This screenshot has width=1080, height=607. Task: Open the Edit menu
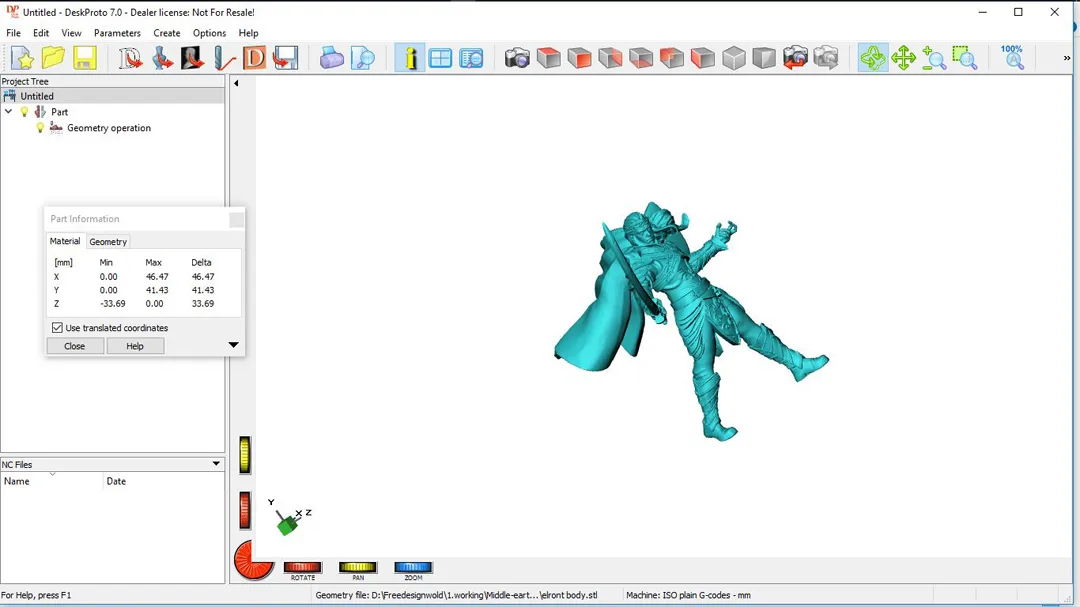coord(41,33)
